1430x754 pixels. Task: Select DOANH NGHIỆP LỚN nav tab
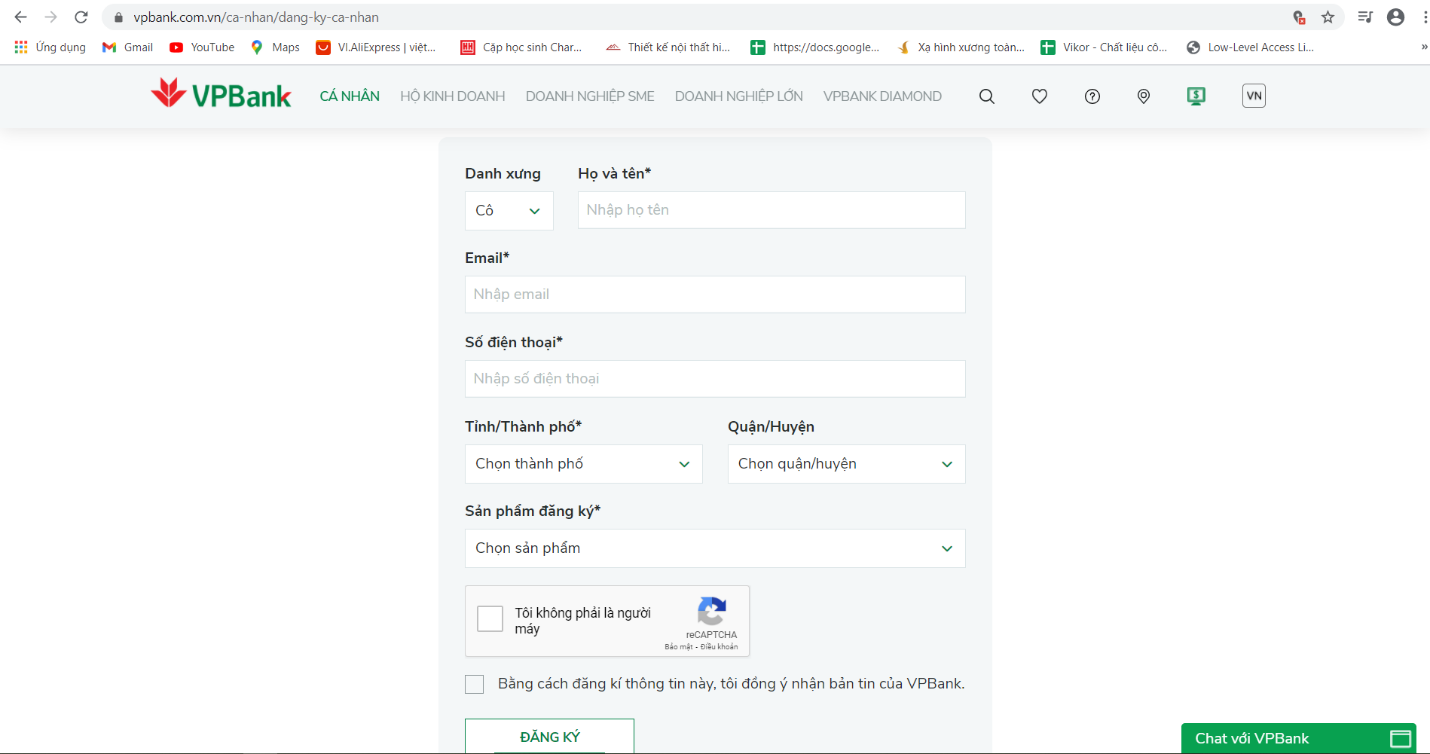click(739, 96)
